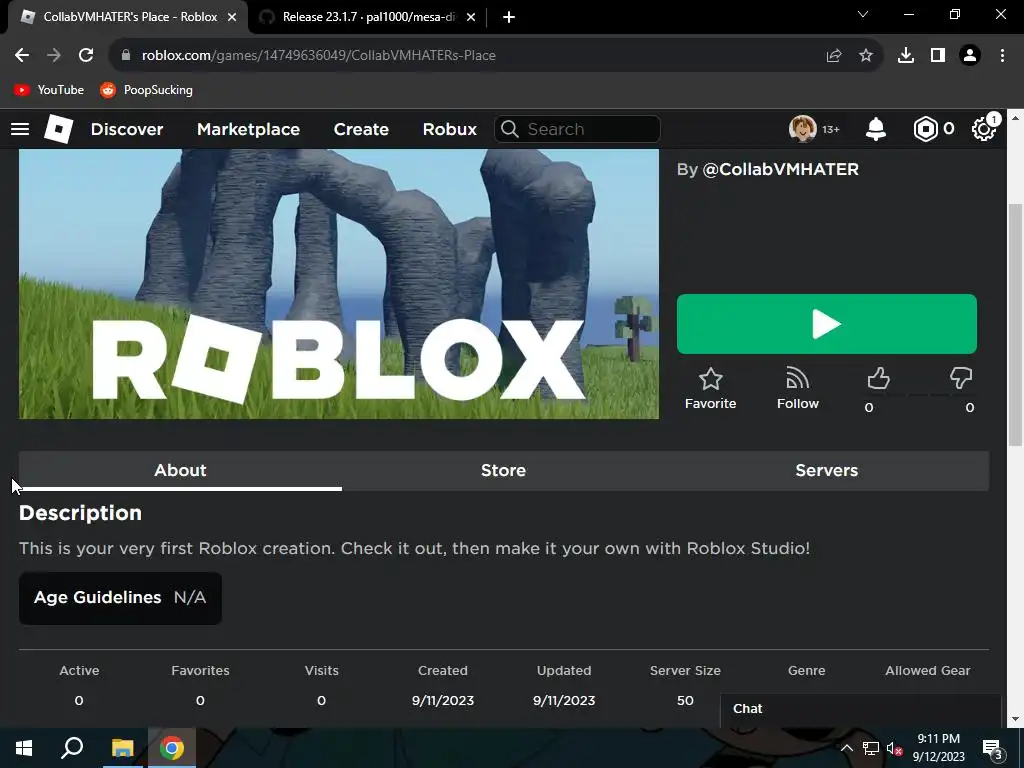Viewport: 1024px width, 768px height.
Task: Open the user avatar profile icon
Action: pos(802,129)
